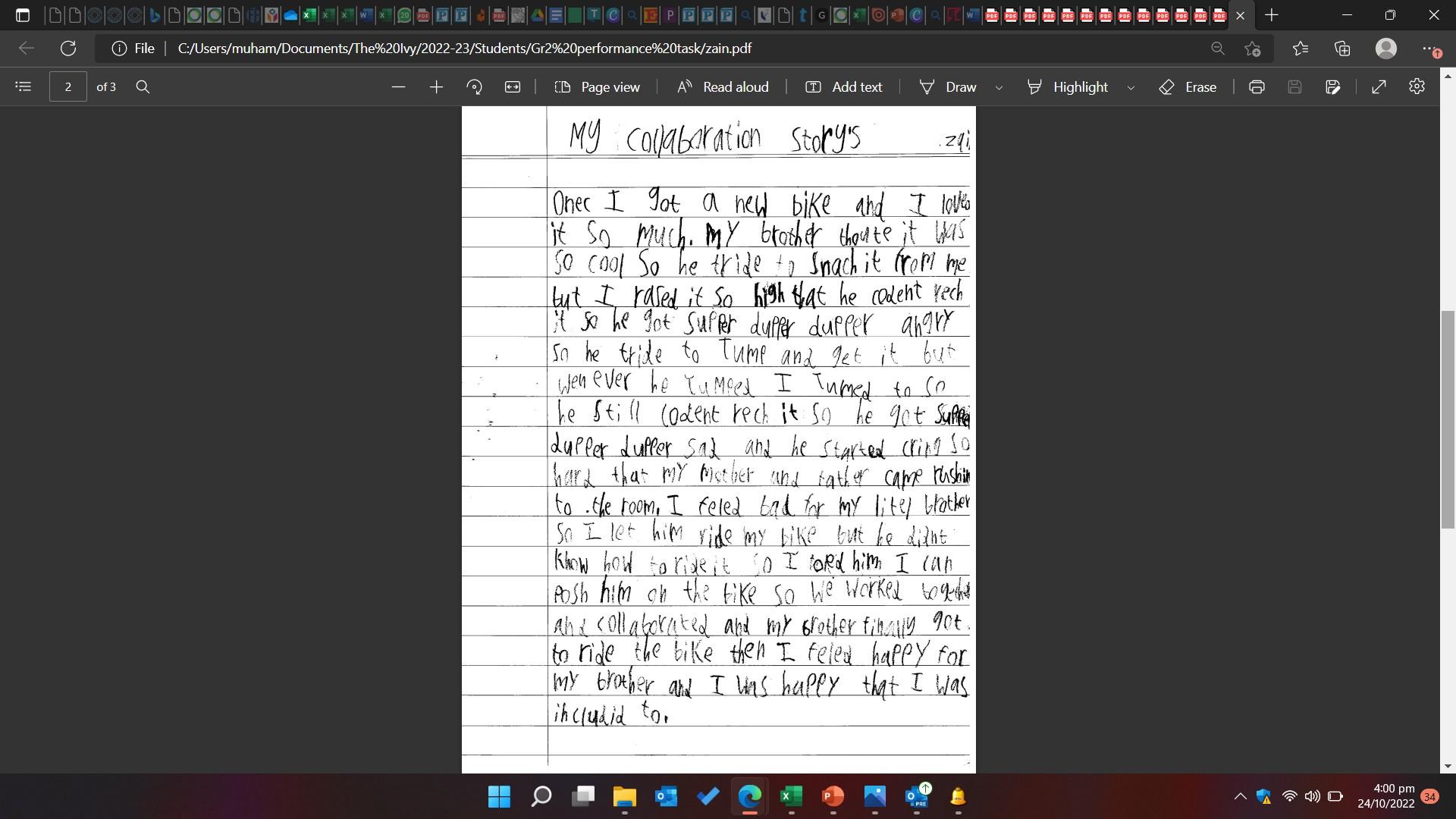Refresh the current page
Screen dimensions: 1456x819
pos(68,48)
